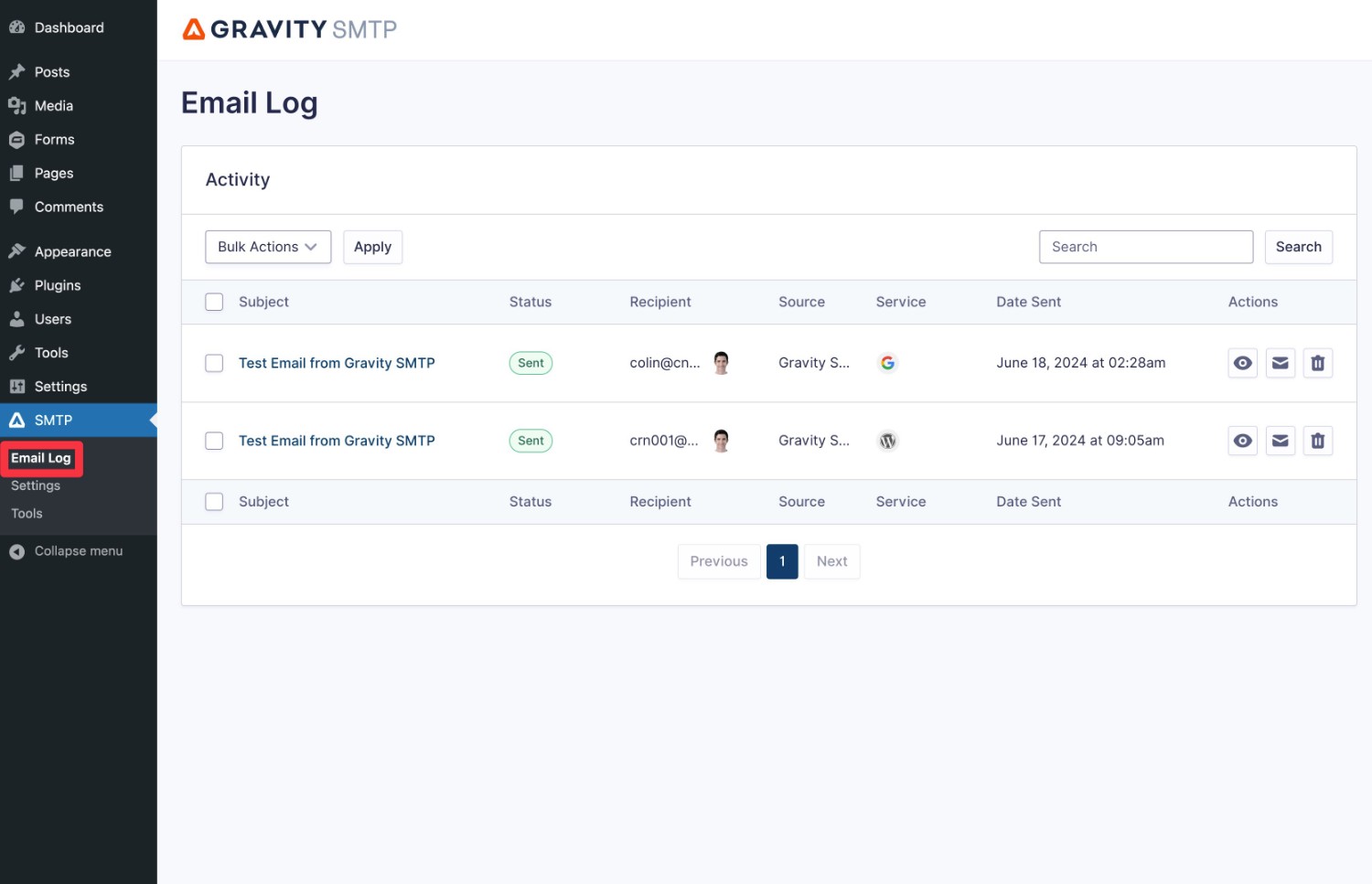Click the SMTP triangle icon

pyautogui.click(x=16, y=421)
